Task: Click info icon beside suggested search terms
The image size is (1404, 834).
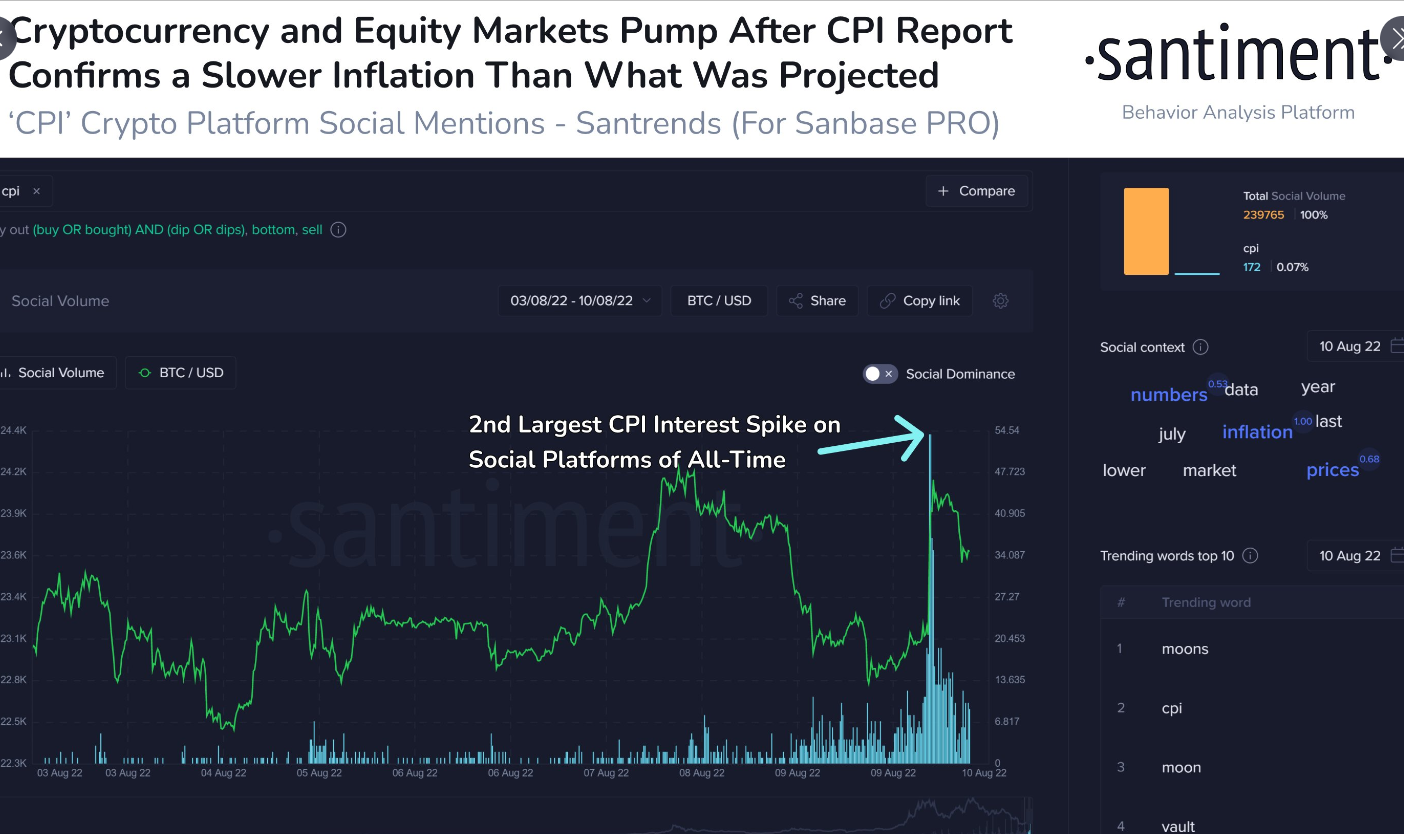Action: tap(338, 230)
